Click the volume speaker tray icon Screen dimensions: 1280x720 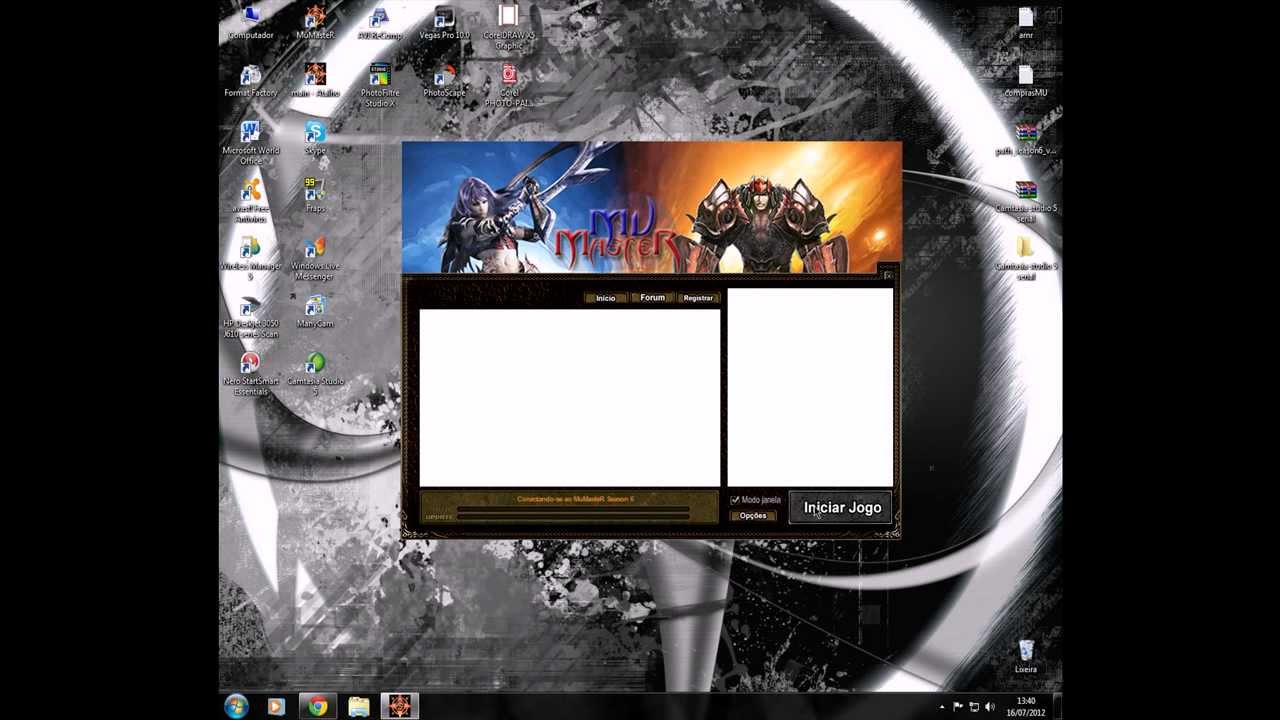[x=989, y=707]
